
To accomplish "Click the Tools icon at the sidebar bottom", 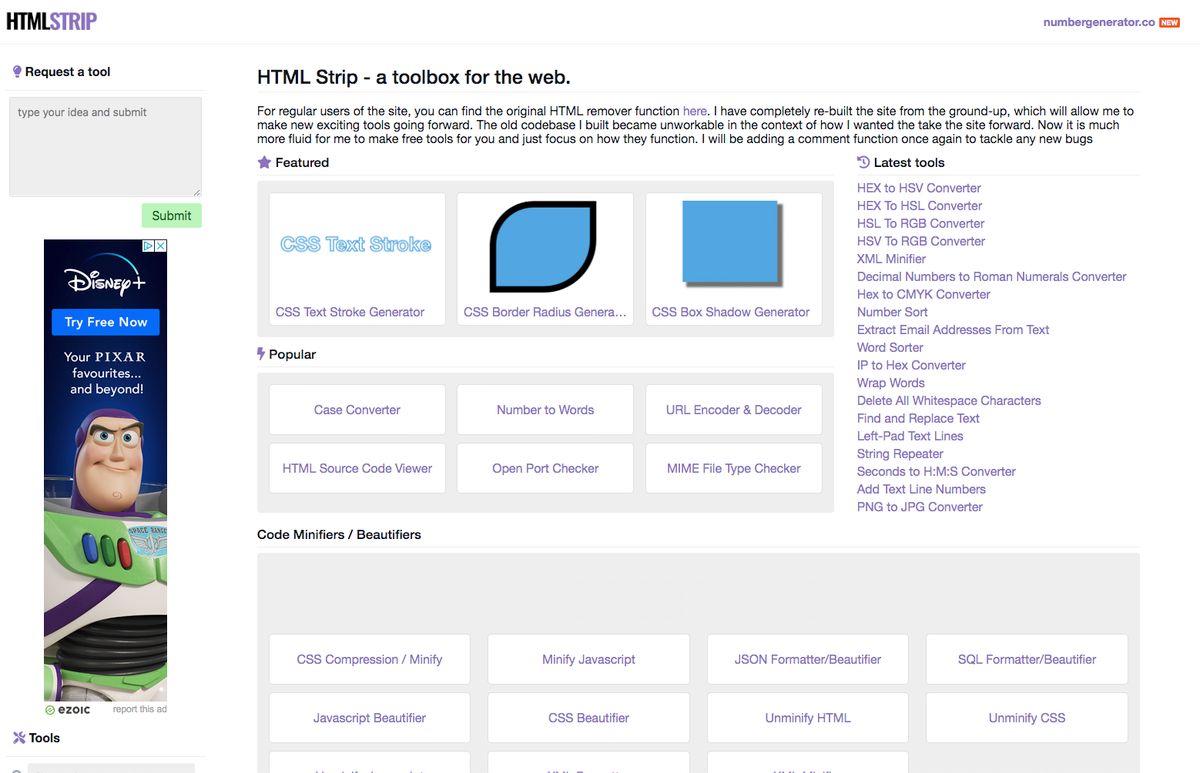I will pyautogui.click(x=17, y=738).
